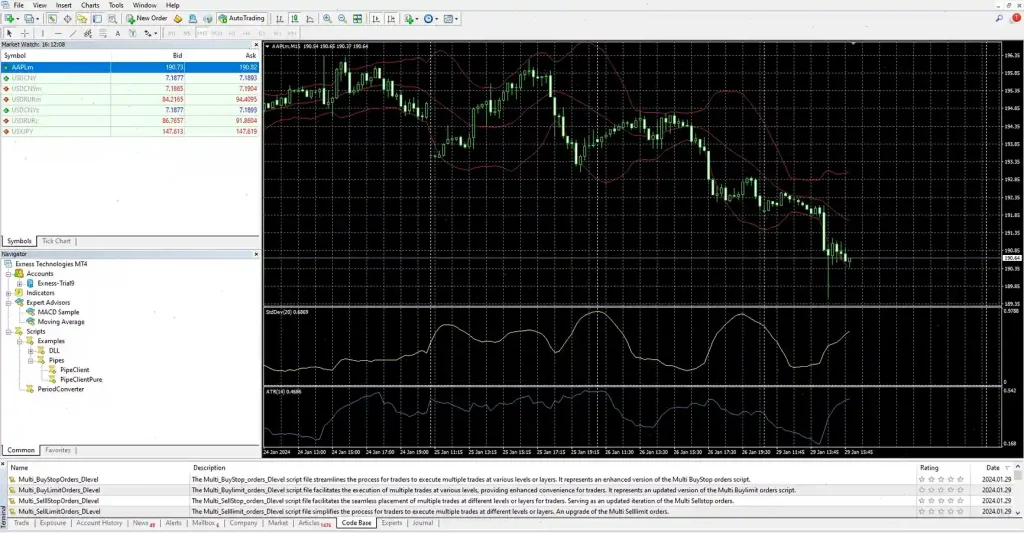
Task: Open the Profiles dropdown arrow
Action: pyautogui.click(x=38, y=19)
